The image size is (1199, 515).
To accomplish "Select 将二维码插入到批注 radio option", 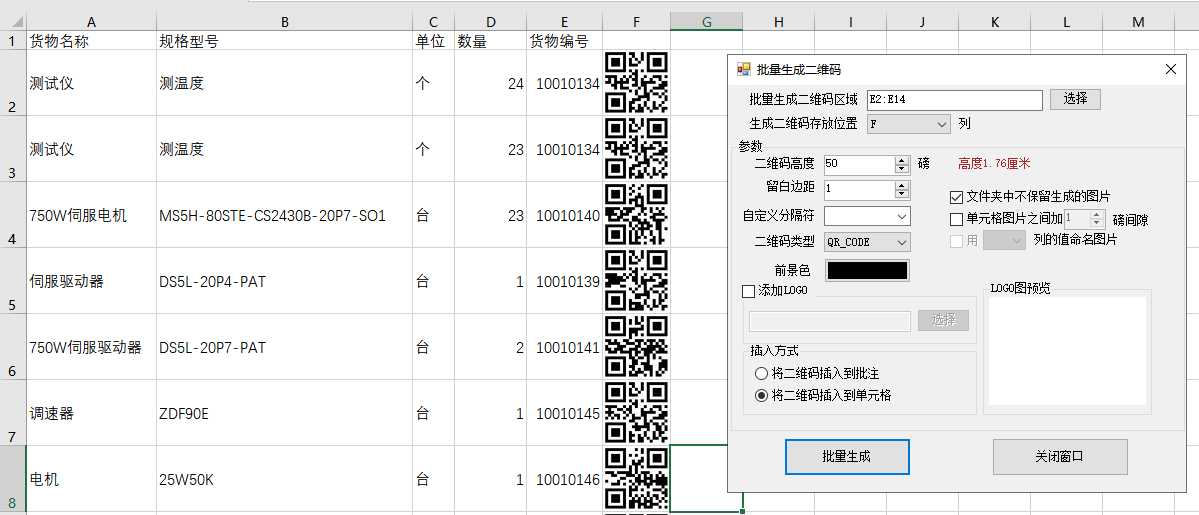I will coord(760,374).
